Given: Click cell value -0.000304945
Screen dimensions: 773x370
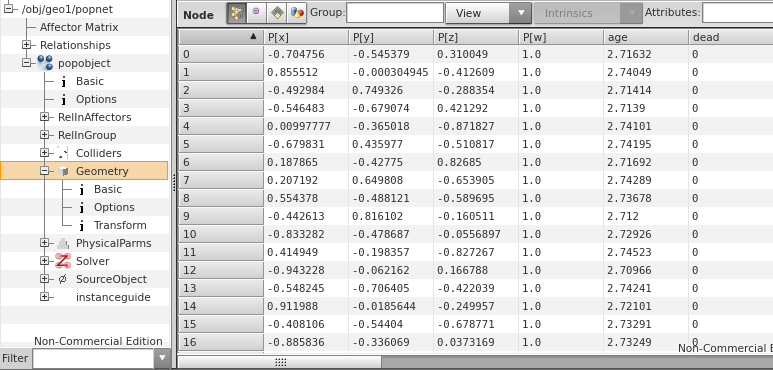Looking at the screenshot, I should [390, 72].
